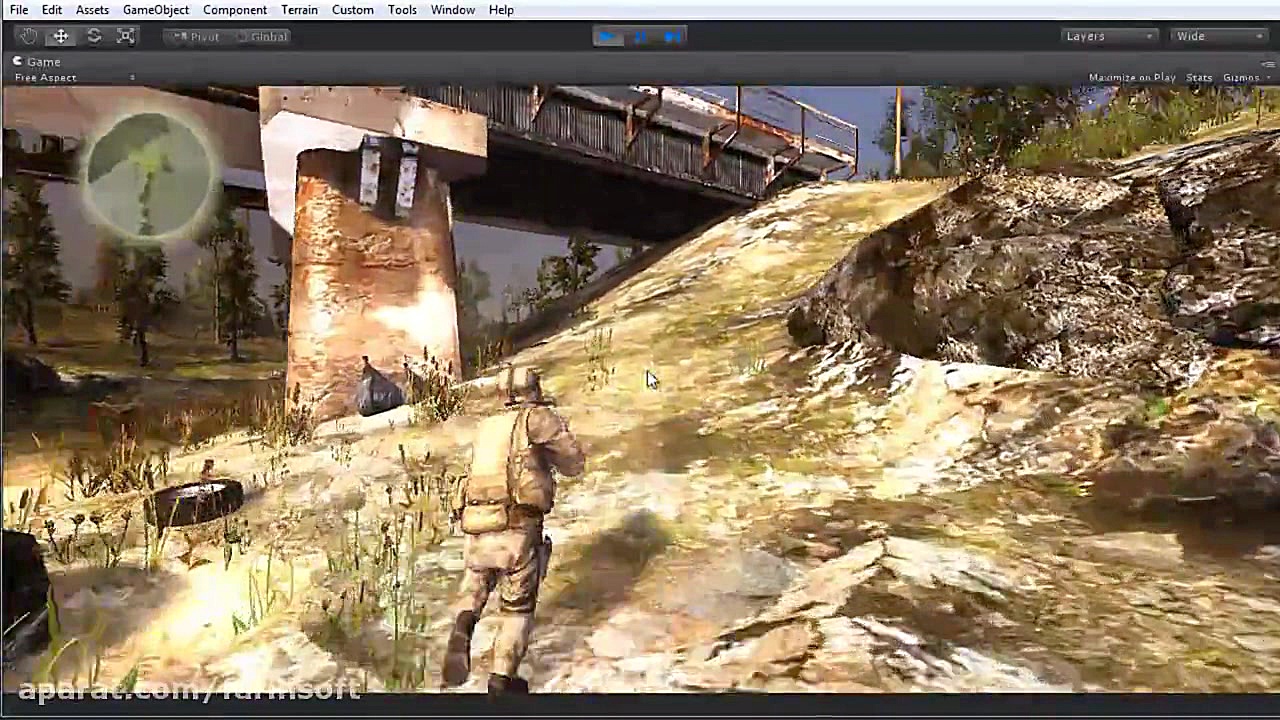Toggle the Global handle rotation
Image resolution: width=1280 pixels, height=720 pixels.
(261, 36)
